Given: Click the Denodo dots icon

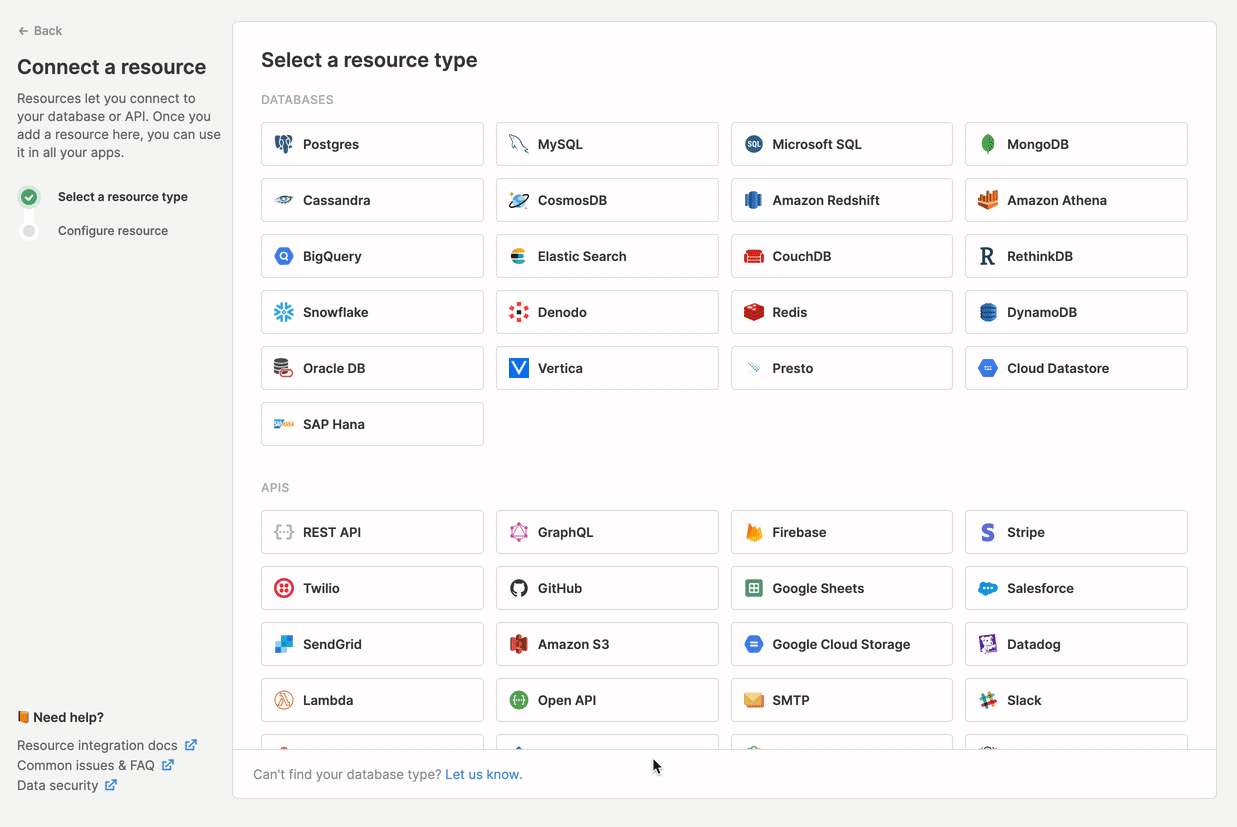Looking at the screenshot, I should (x=518, y=312).
